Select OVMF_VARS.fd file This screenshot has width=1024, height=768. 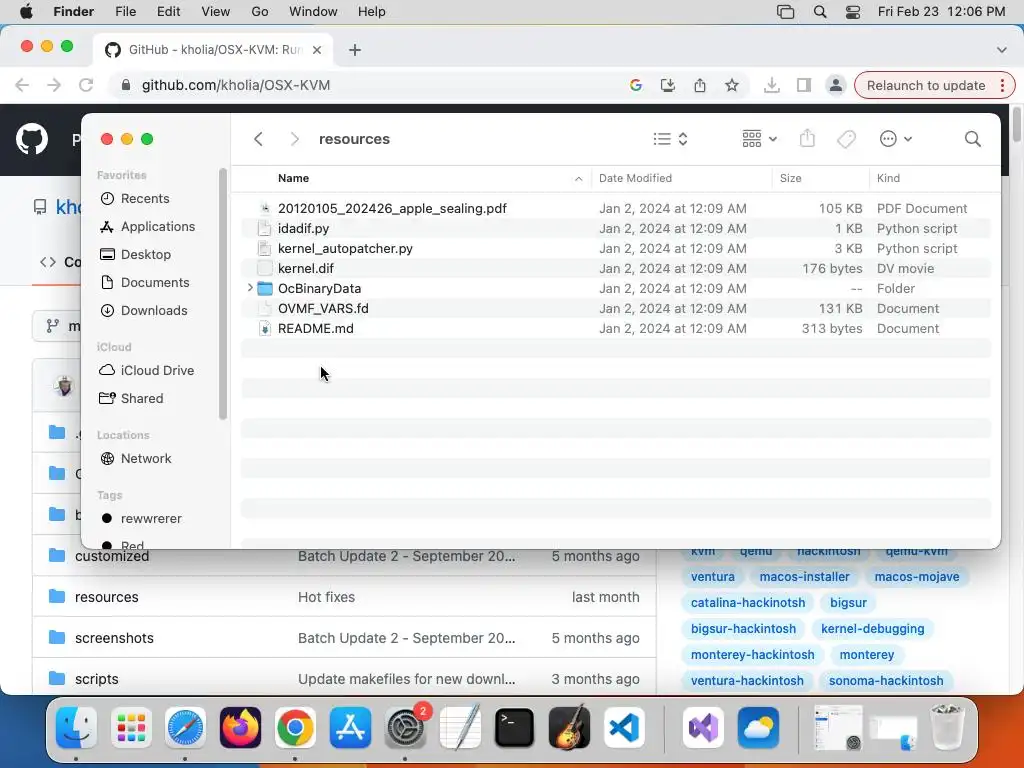[323, 308]
